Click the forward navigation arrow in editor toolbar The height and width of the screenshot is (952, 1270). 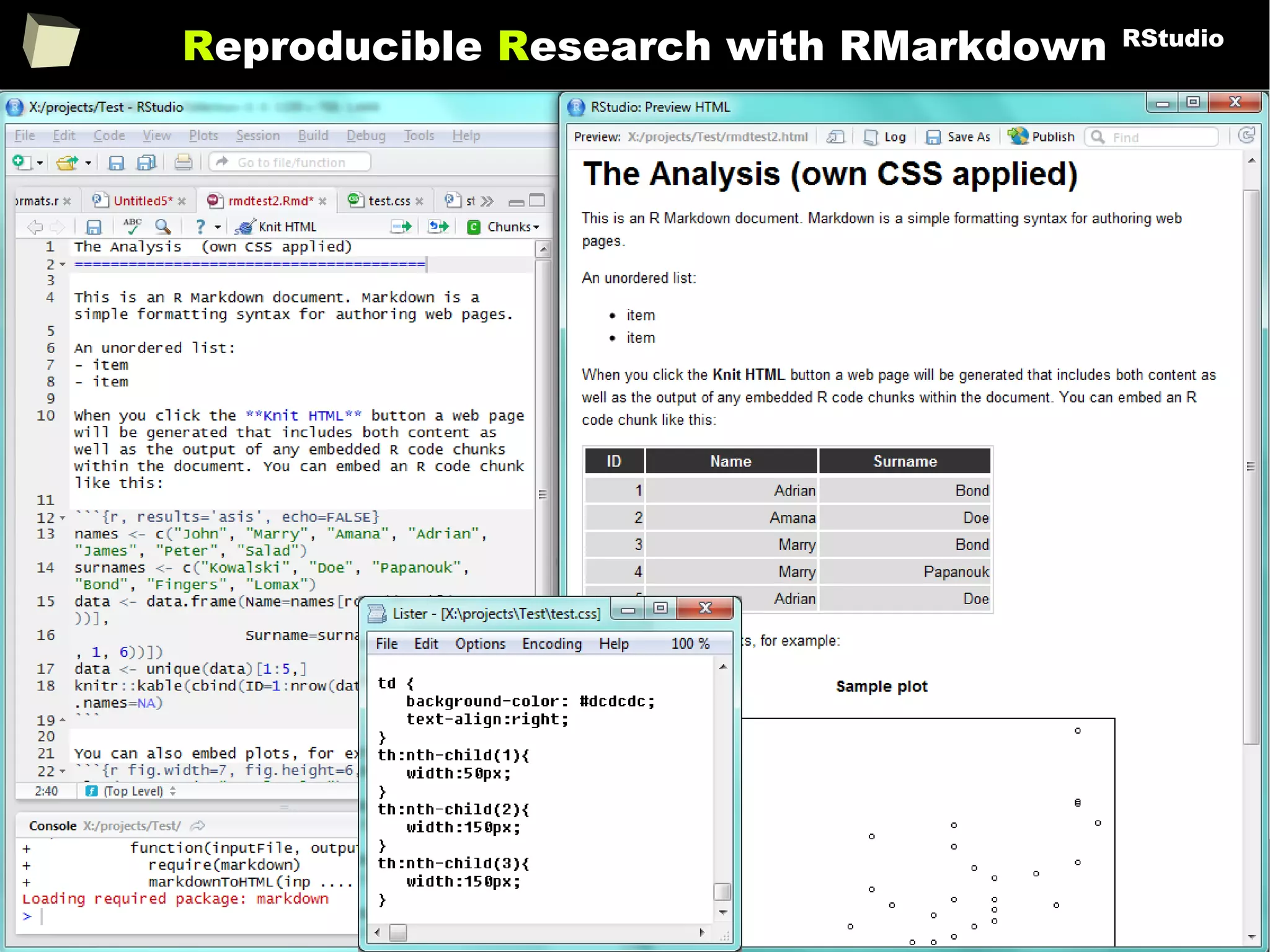(x=57, y=227)
